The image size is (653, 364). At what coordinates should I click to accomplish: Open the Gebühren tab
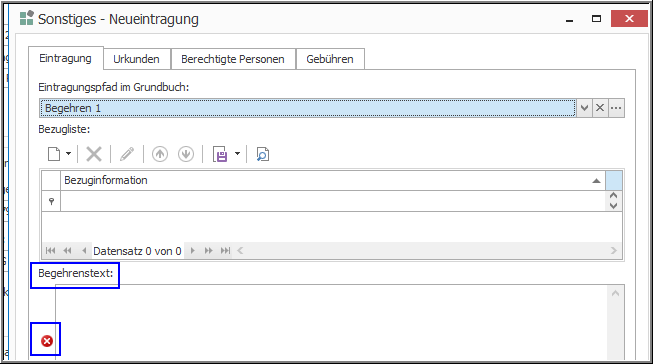pos(330,59)
